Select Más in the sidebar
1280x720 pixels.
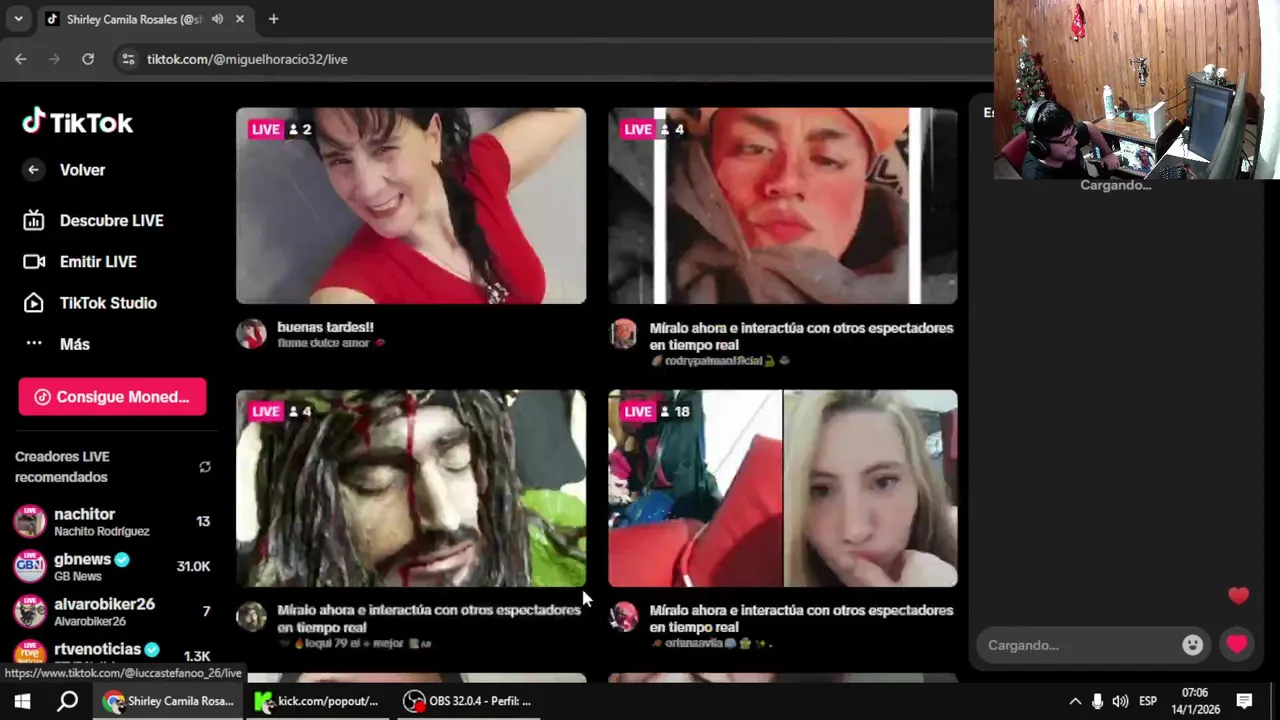click(74, 344)
